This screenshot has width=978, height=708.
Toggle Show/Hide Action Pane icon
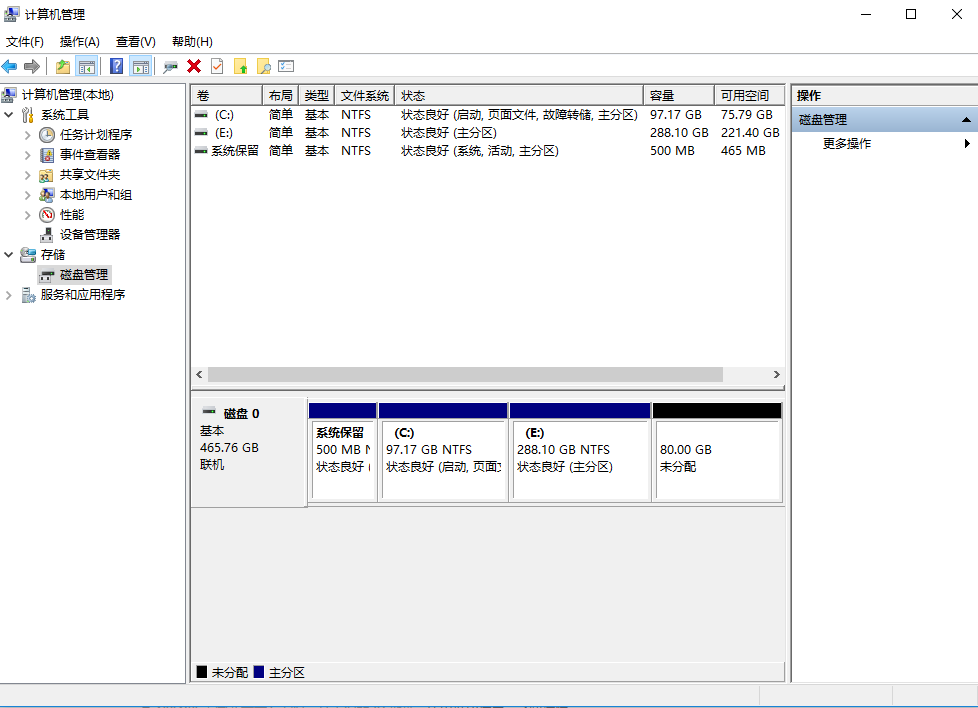(141, 66)
